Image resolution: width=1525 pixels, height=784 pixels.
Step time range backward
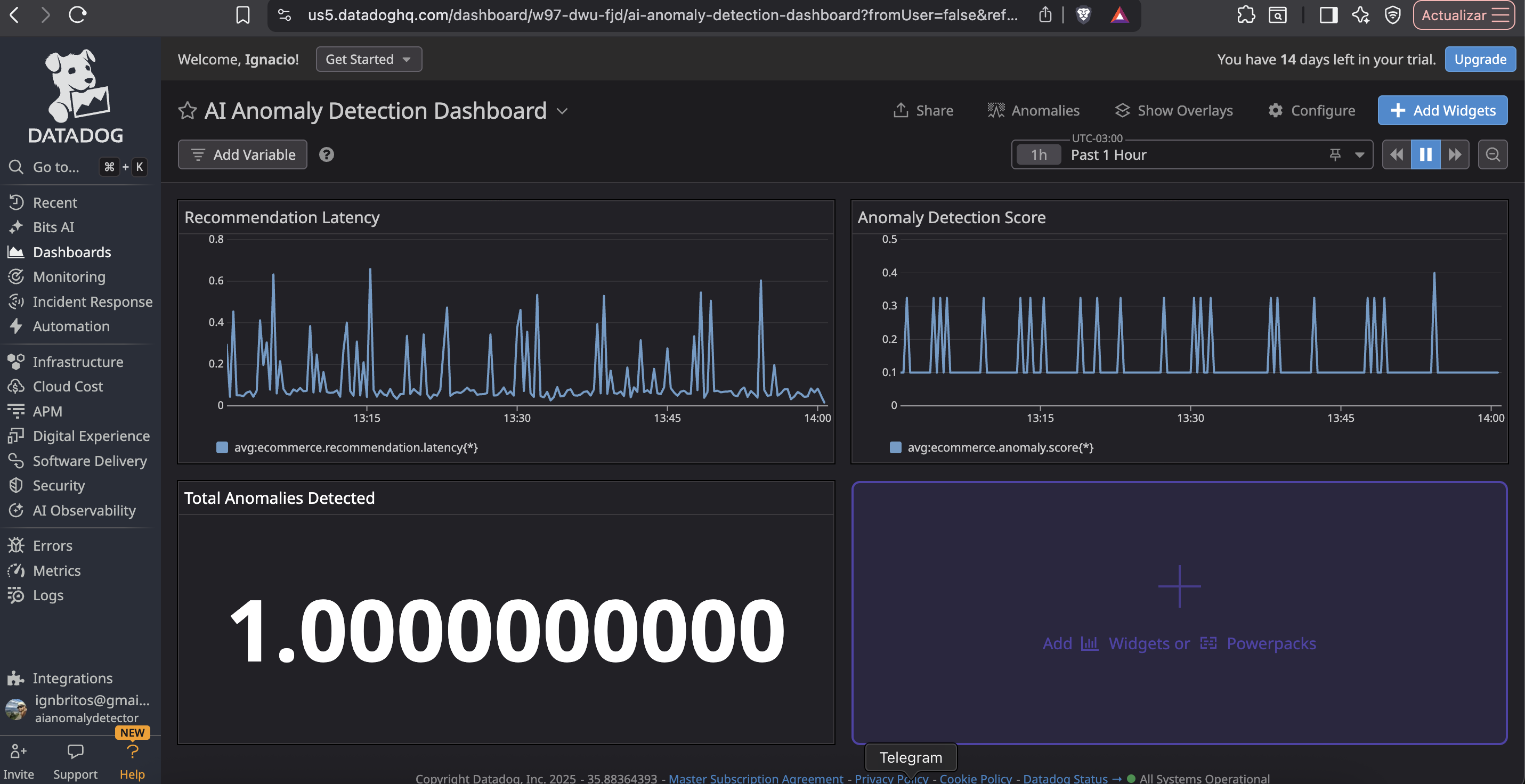1397,154
